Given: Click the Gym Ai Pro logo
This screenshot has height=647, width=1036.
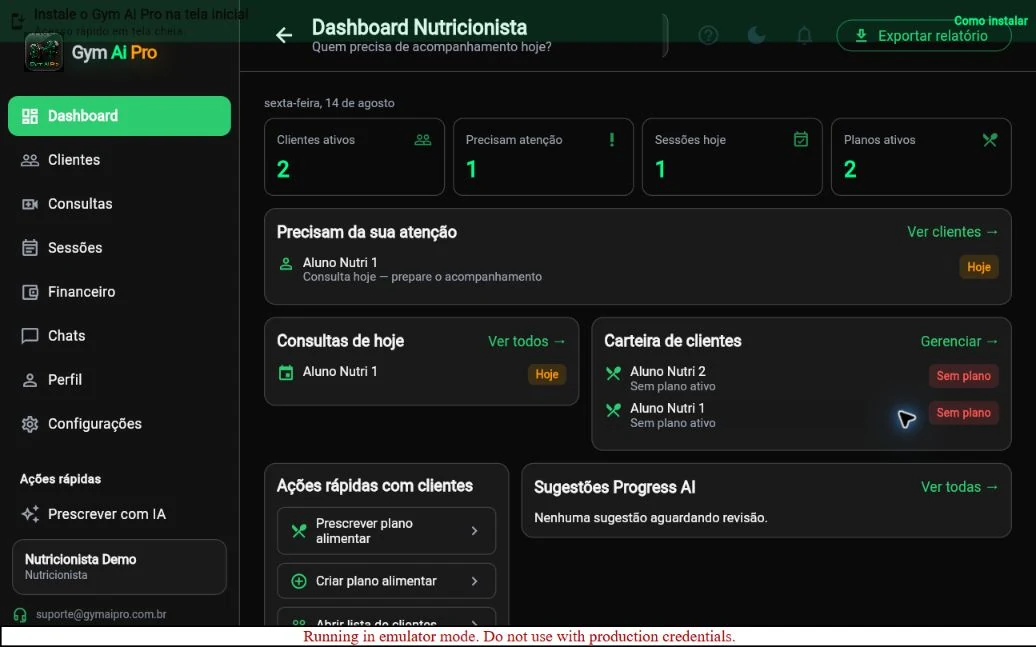Looking at the screenshot, I should point(44,52).
